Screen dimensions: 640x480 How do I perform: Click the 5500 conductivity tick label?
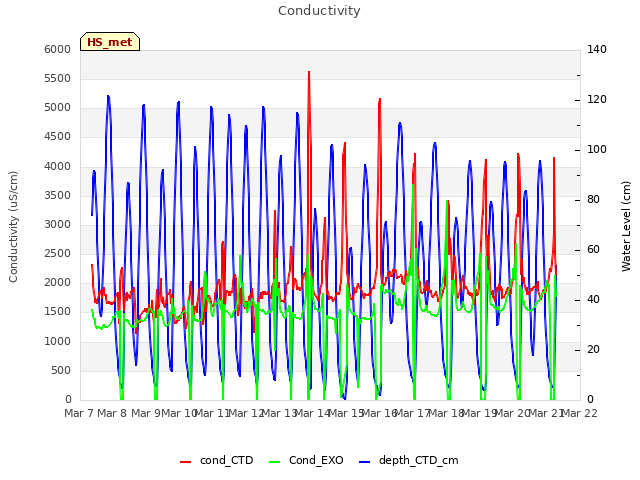point(58,78)
